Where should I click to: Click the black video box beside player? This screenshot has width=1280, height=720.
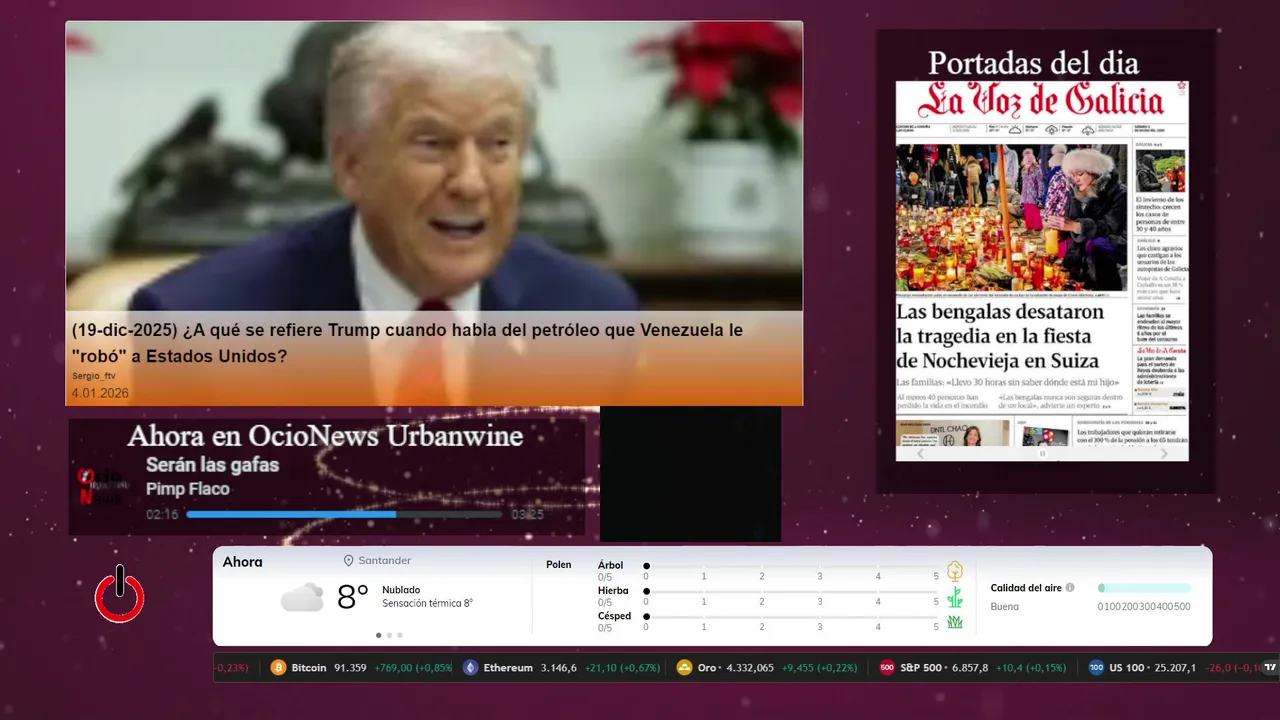tap(690, 474)
